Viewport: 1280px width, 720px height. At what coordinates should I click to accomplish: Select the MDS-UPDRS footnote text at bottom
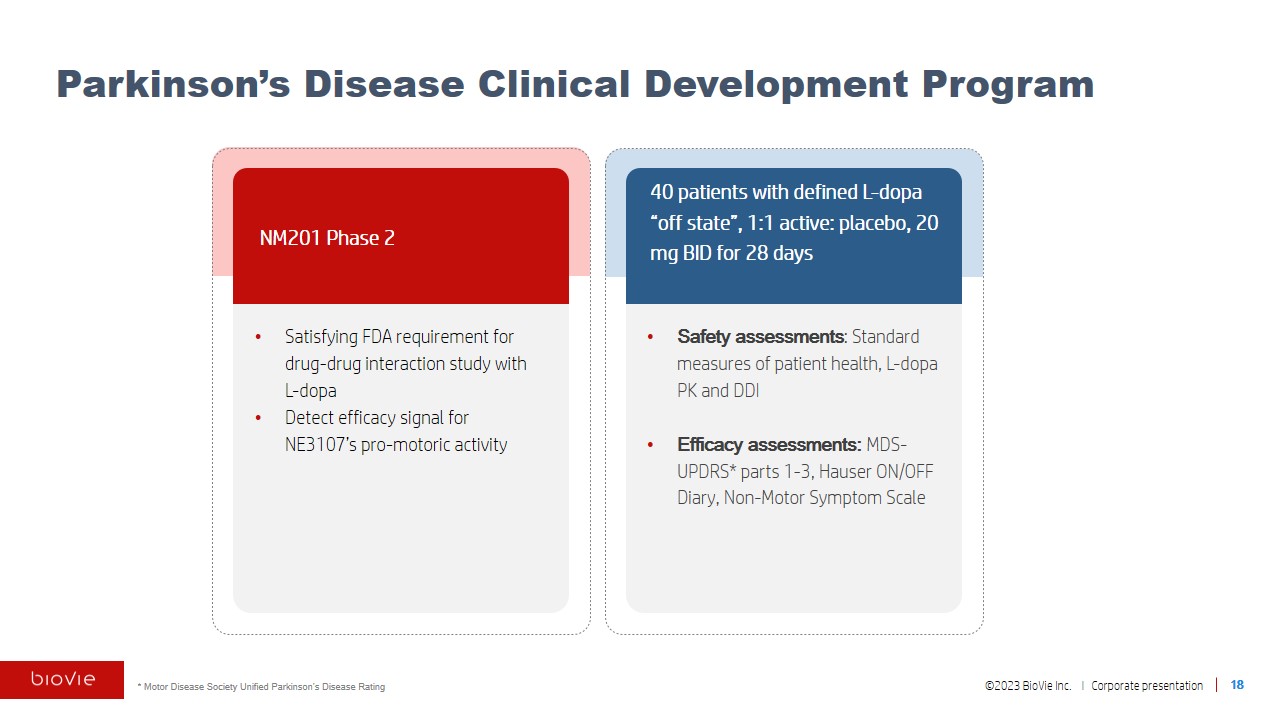click(261, 687)
